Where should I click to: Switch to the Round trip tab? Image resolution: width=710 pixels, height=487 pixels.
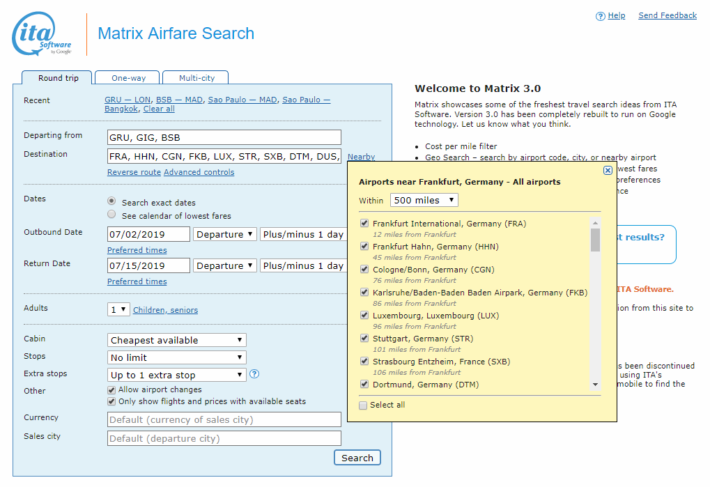[58, 78]
